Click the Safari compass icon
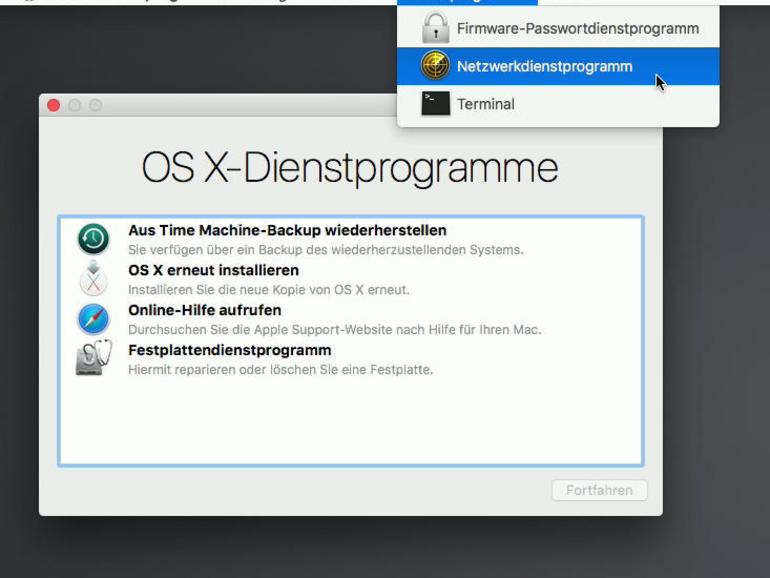 pos(93,319)
